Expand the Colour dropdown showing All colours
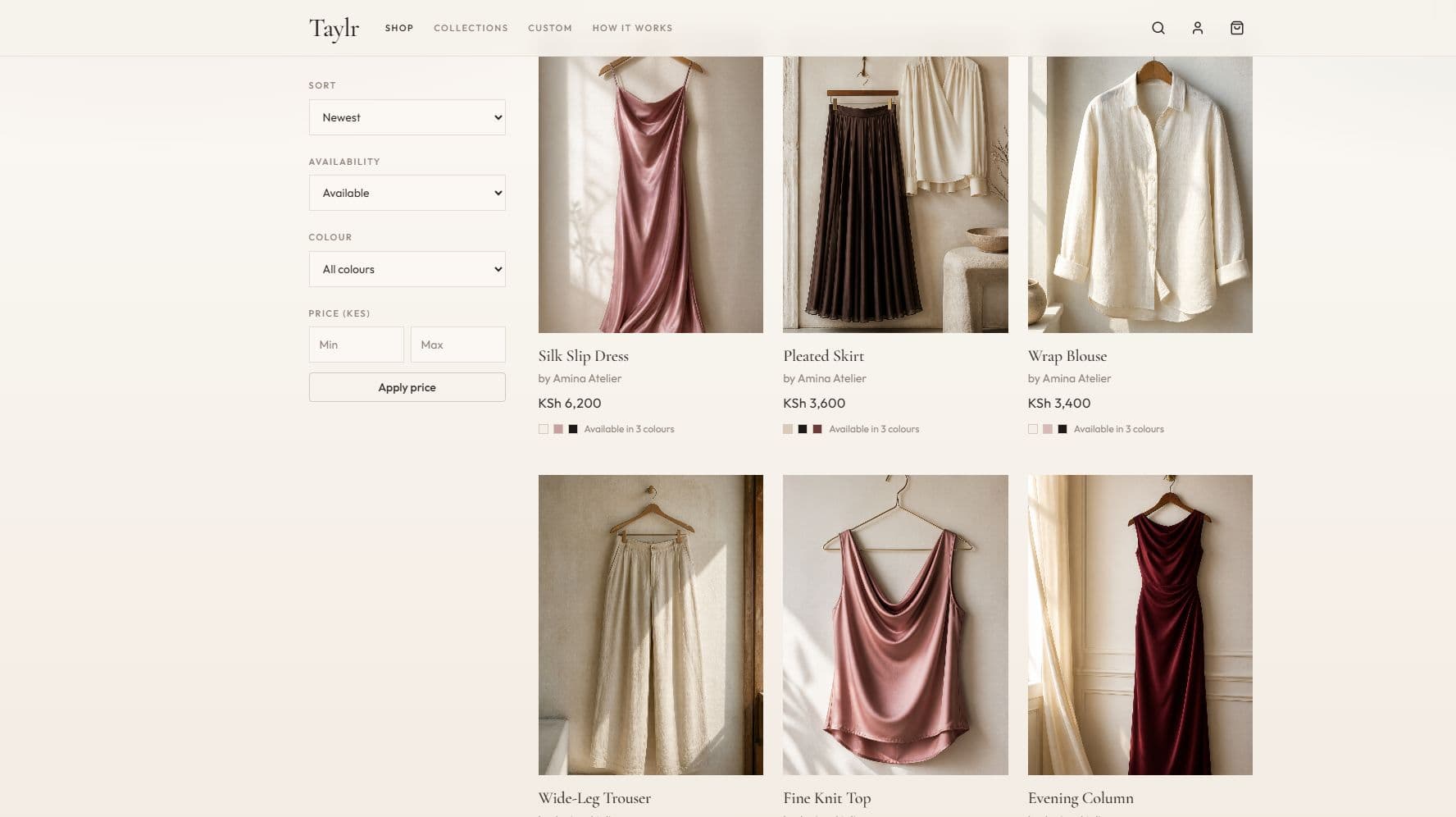The image size is (1456, 817). (407, 269)
